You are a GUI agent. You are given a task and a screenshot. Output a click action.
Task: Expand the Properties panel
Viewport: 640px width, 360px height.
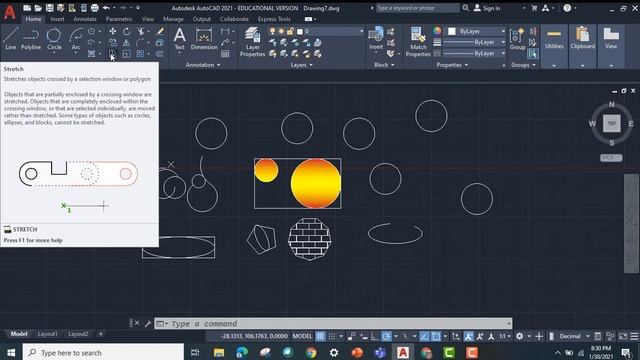[x=452, y=65]
